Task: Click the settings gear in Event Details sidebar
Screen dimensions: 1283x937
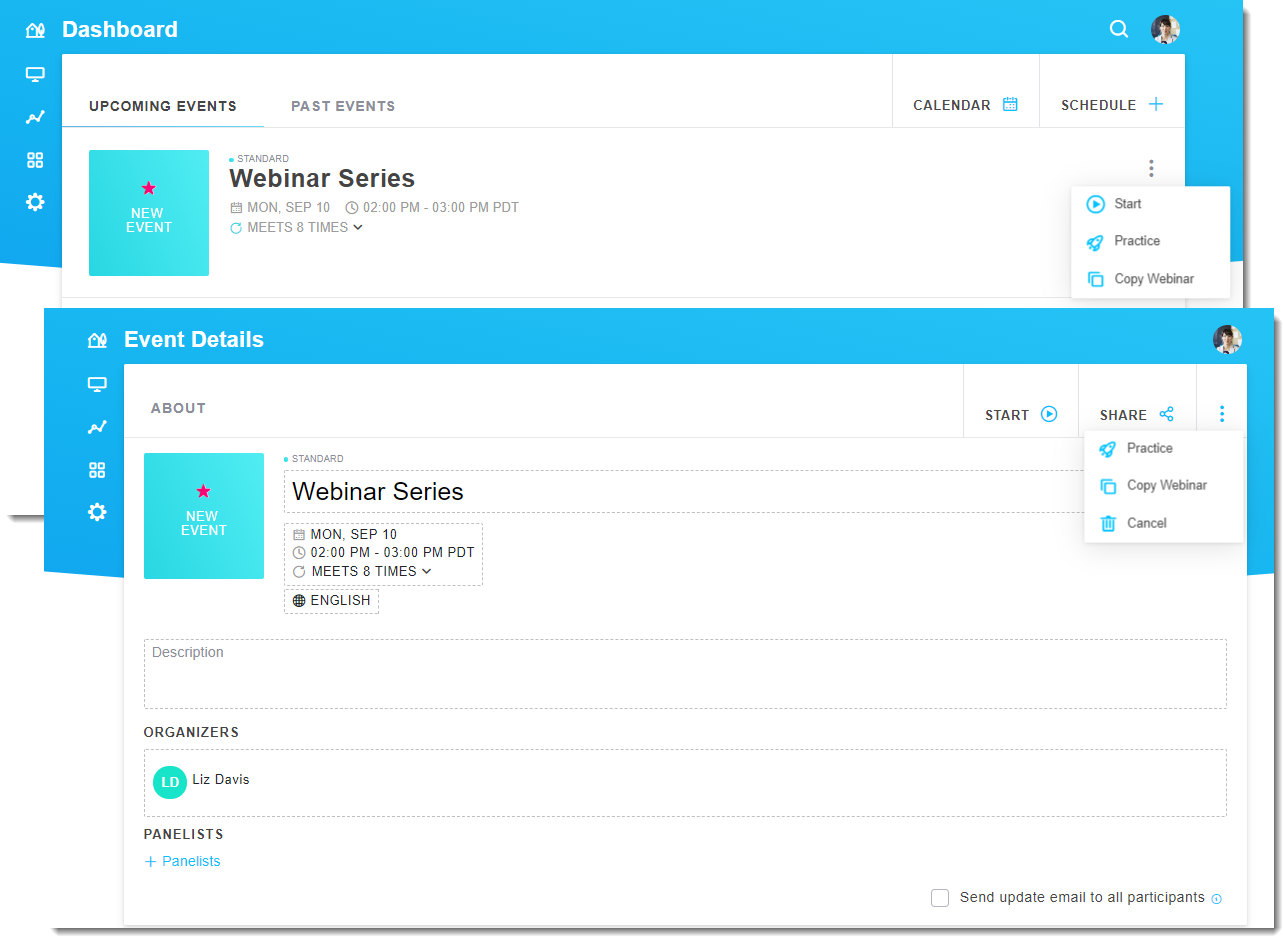Action: pos(97,512)
